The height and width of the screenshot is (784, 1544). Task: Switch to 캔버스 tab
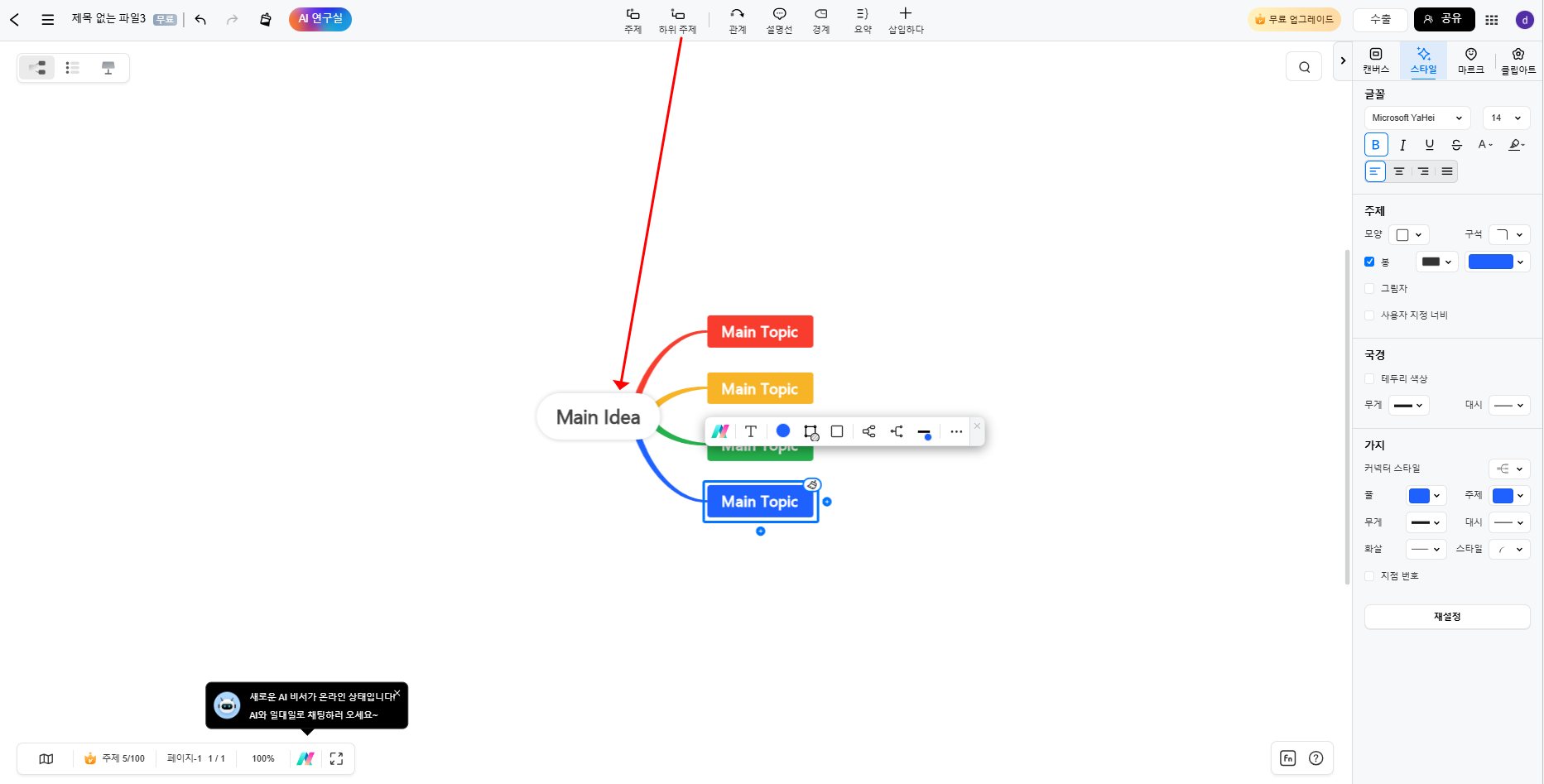tap(1376, 60)
